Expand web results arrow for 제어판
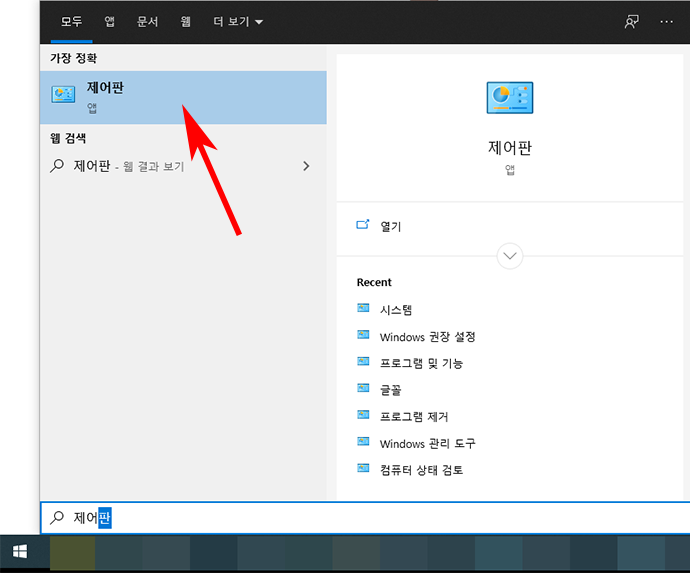This screenshot has width=690, height=573. coord(306,166)
